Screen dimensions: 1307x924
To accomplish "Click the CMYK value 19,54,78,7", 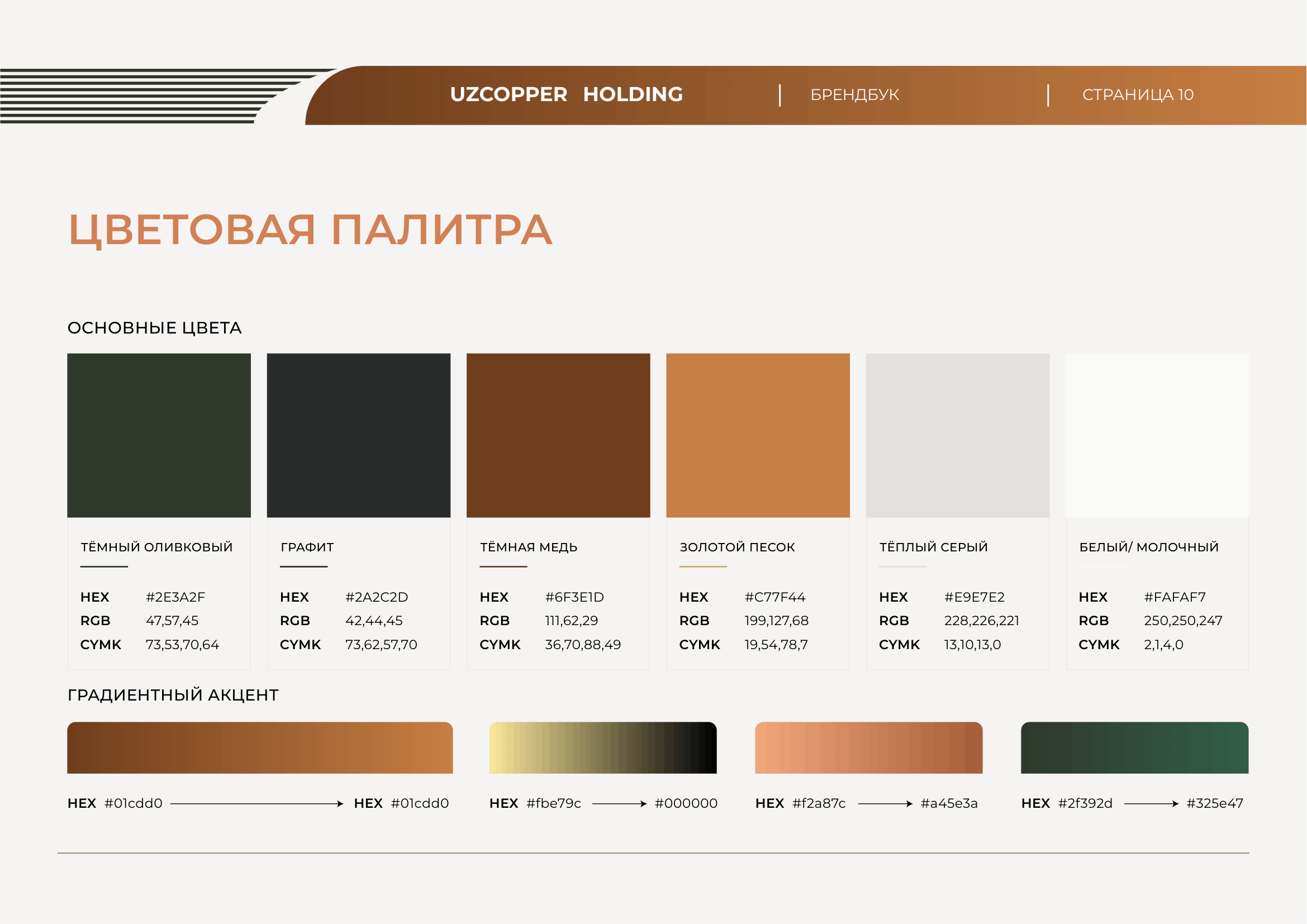I will click(777, 645).
